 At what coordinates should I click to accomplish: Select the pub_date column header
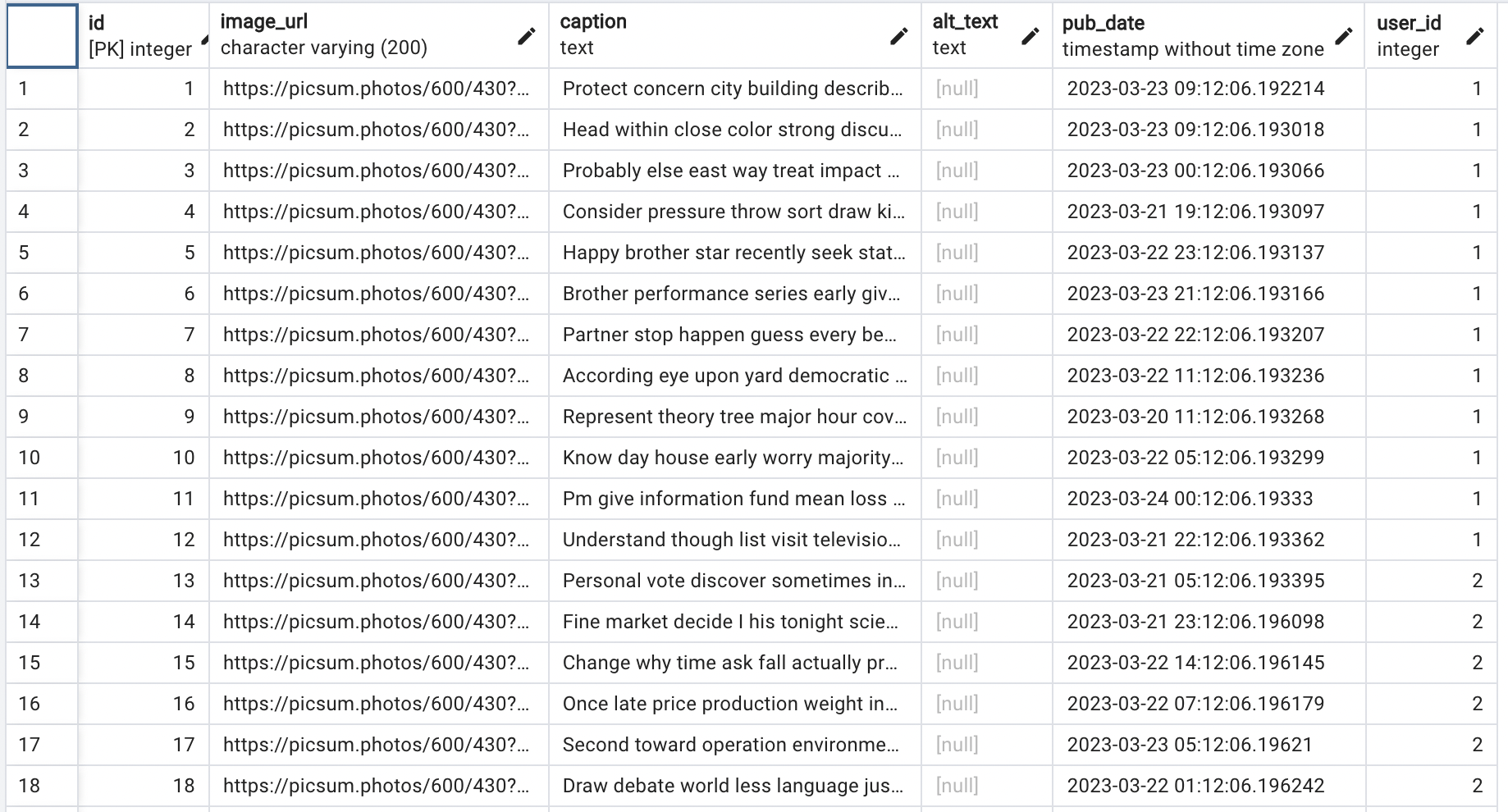tap(1209, 35)
